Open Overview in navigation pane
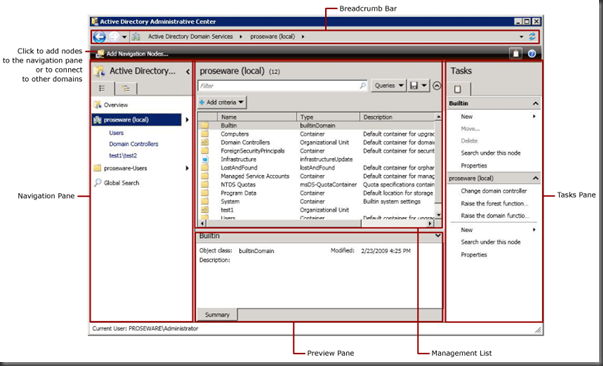The image size is (603, 366). click(111, 105)
